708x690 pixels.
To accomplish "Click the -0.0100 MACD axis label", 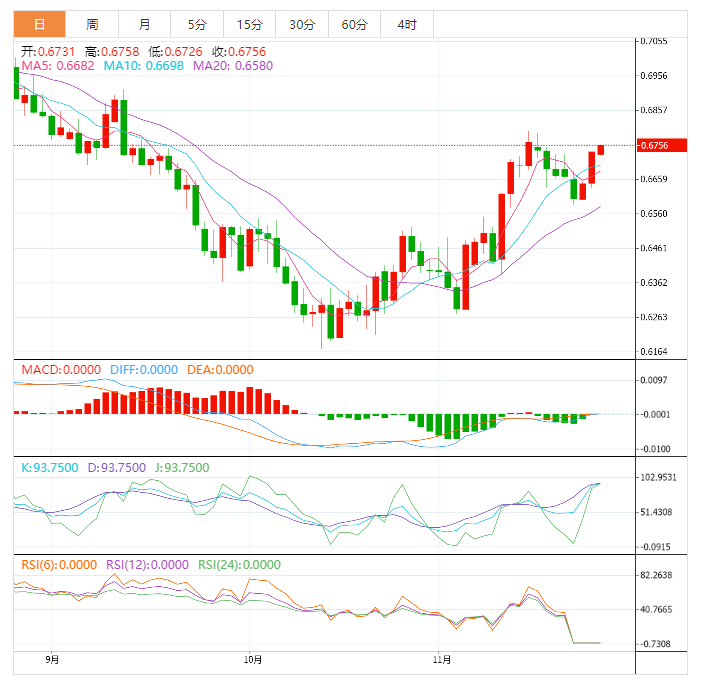I will click(654, 449).
